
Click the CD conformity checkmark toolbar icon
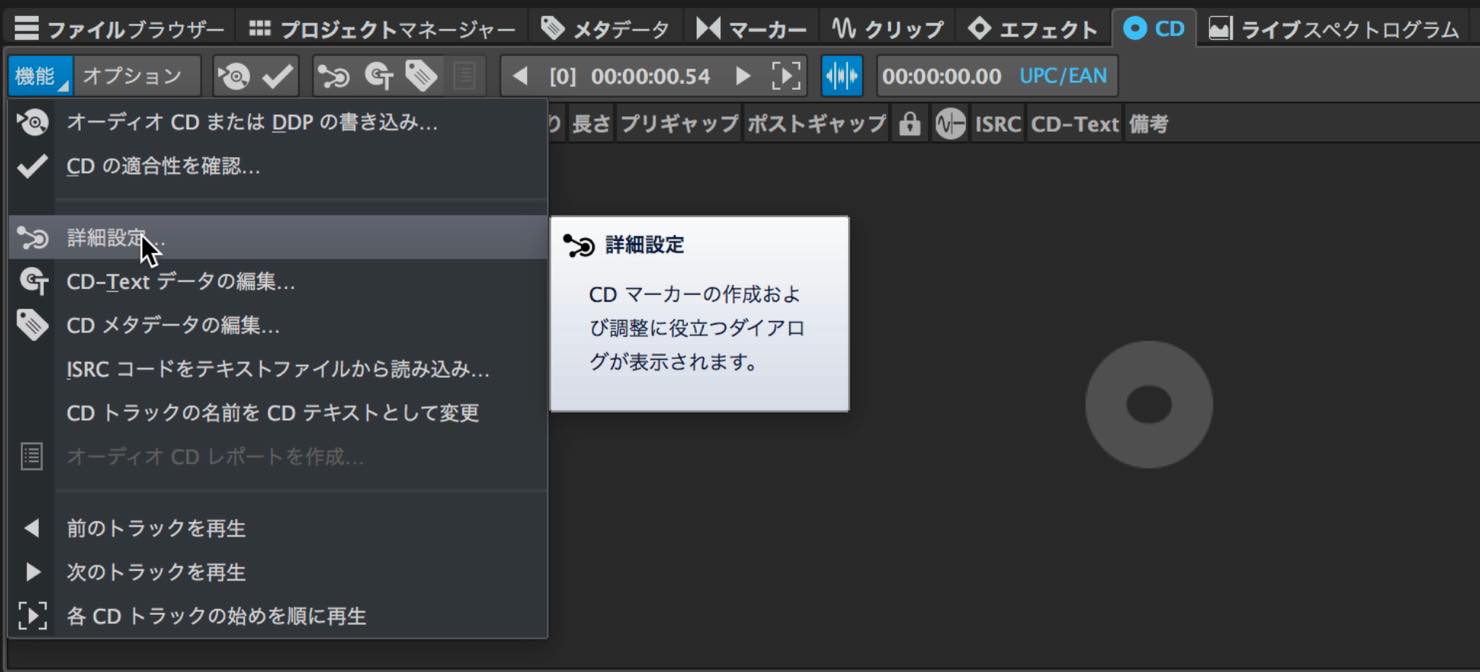[x=278, y=76]
